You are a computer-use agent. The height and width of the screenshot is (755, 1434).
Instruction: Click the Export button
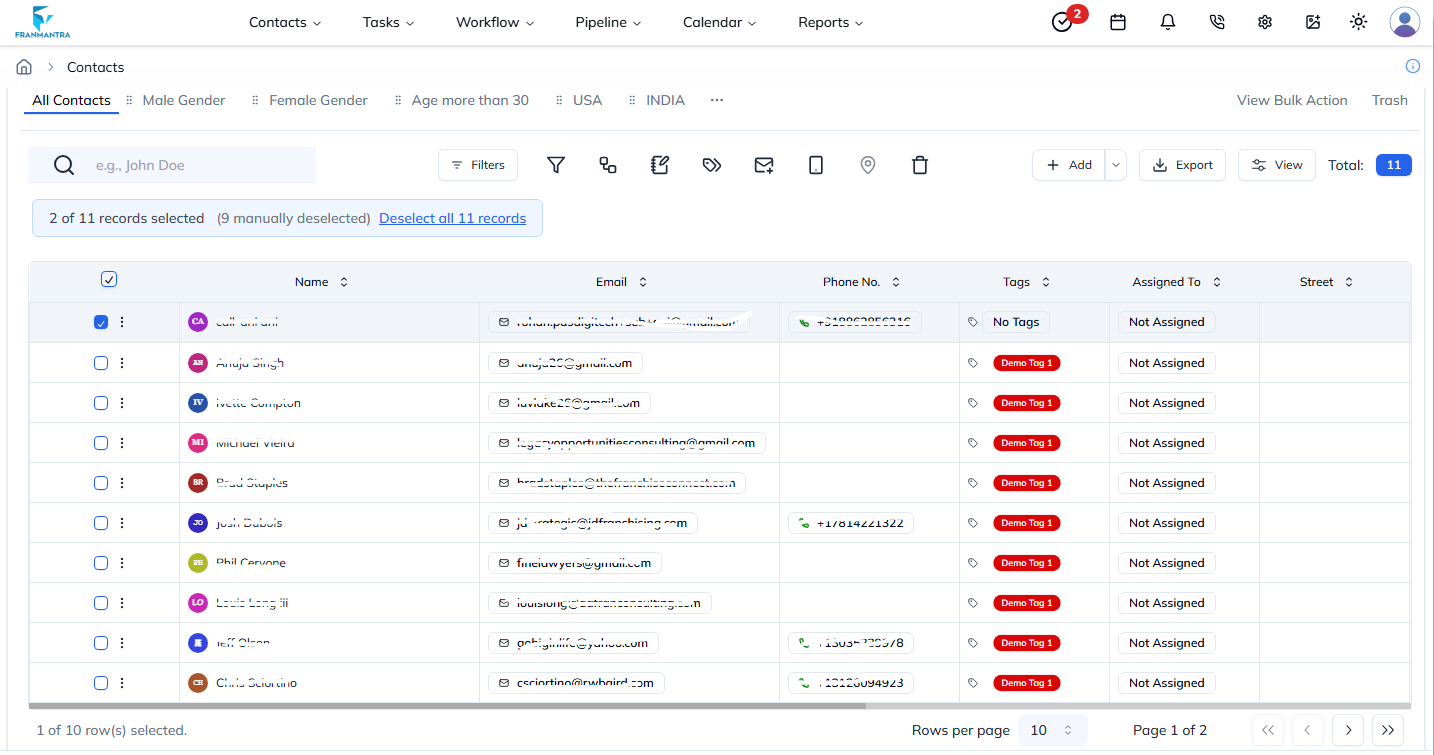(1182, 165)
